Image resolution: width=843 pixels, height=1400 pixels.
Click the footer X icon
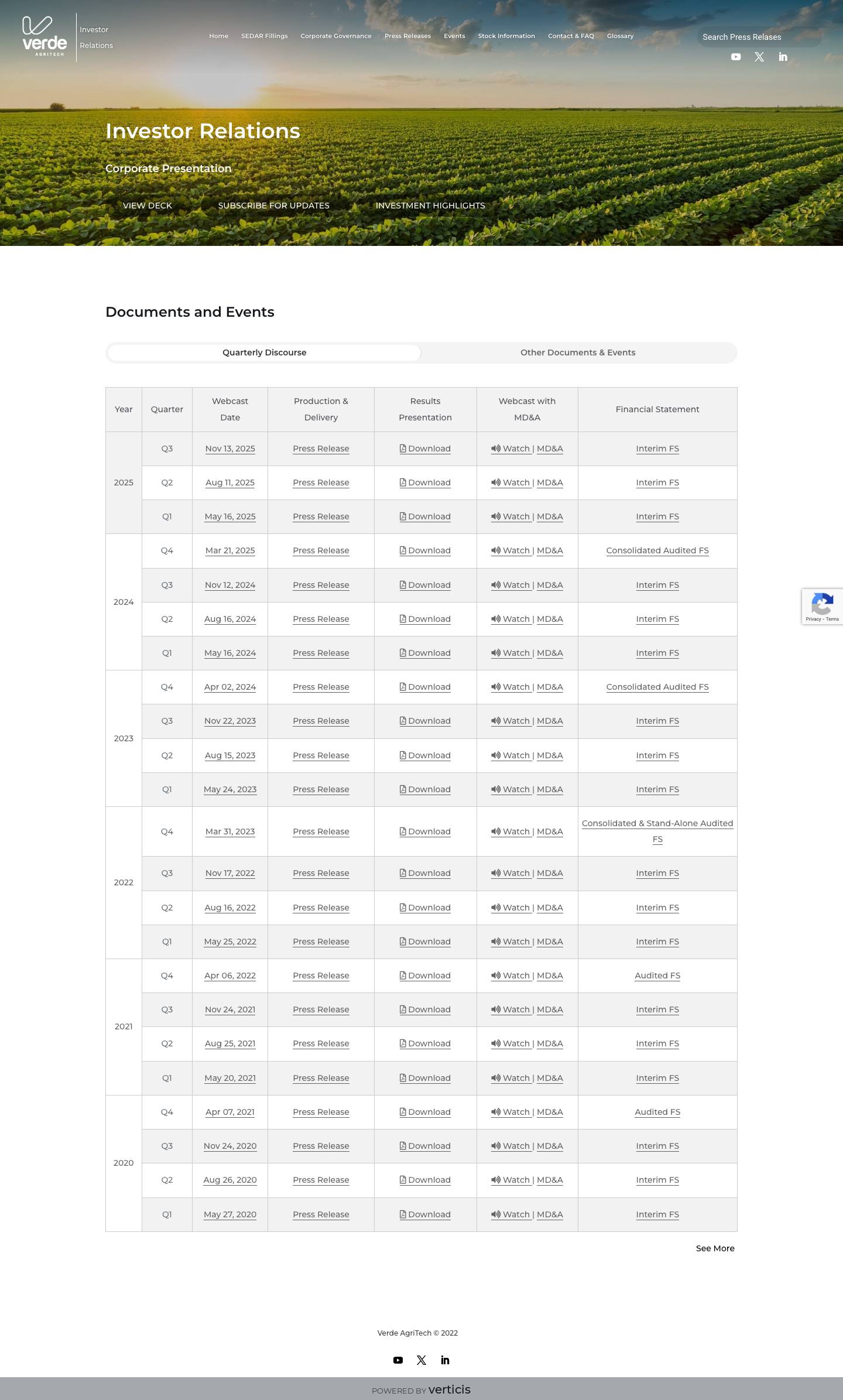(421, 1360)
